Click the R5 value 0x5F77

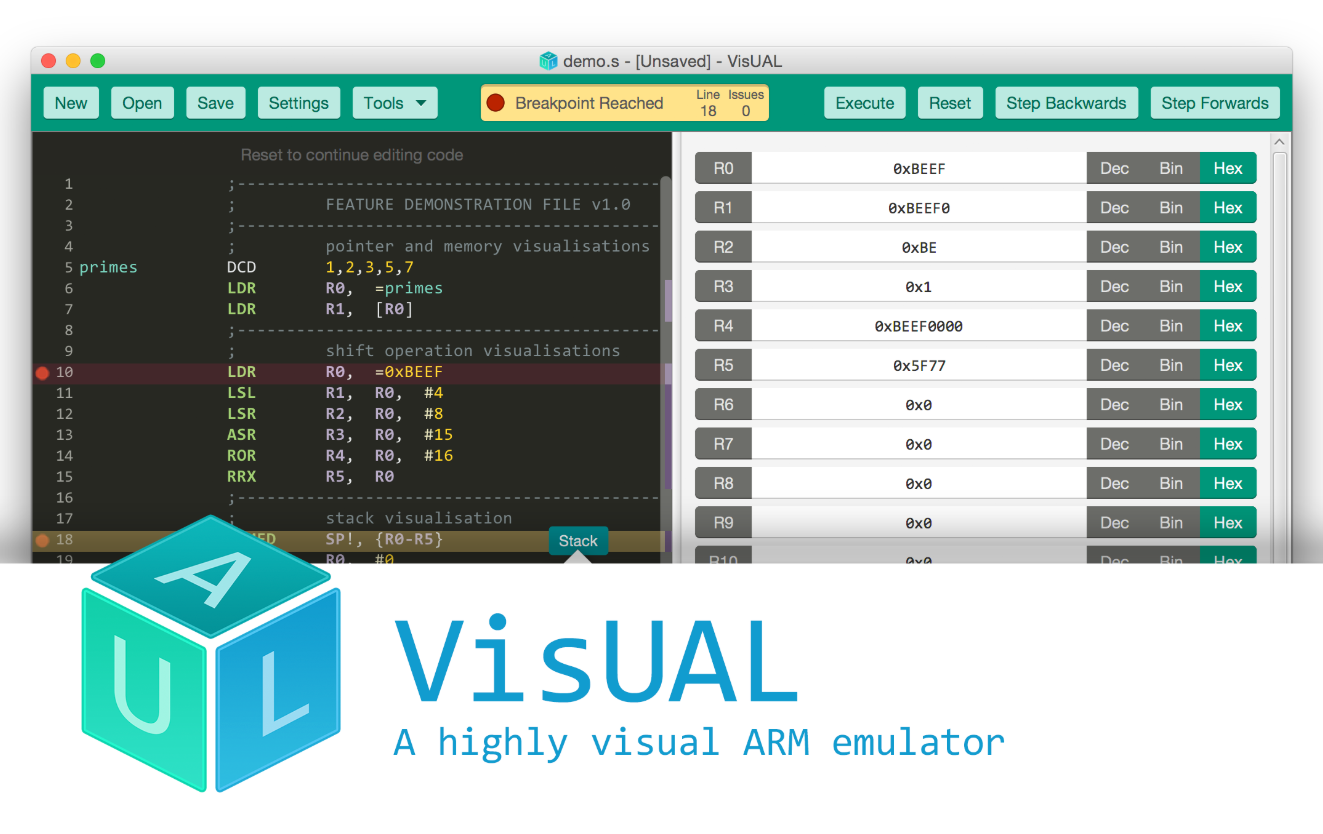point(919,366)
